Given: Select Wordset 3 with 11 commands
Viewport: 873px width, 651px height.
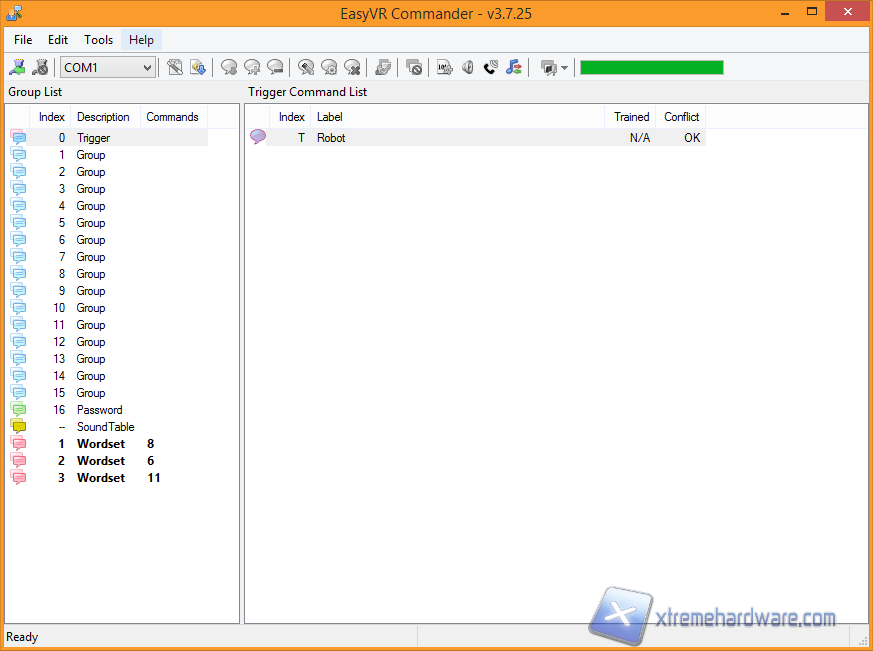Looking at the screenshot, I should (100, 478).
